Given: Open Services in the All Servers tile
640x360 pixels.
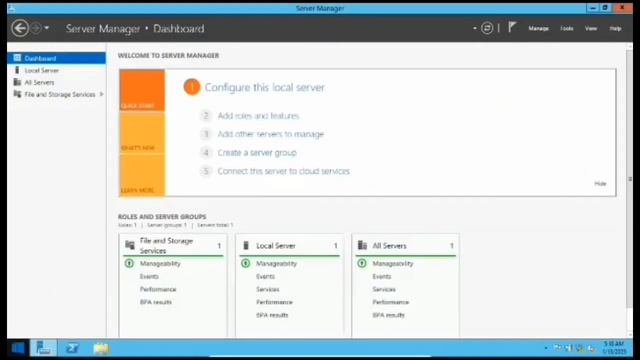Looking at the screenshot, I should [384, 289].
